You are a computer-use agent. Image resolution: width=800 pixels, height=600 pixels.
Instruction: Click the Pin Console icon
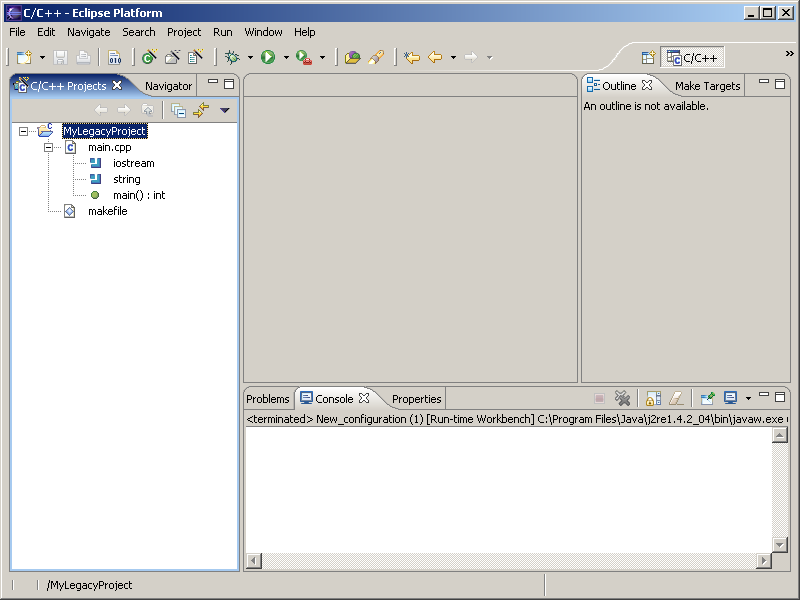tap(707, 398)
